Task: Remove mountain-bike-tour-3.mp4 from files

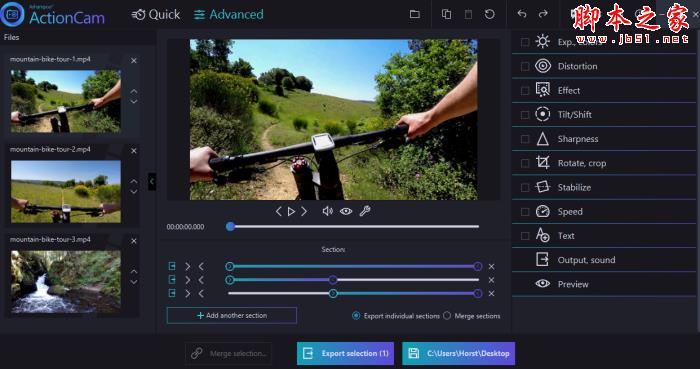Action: 134,241
